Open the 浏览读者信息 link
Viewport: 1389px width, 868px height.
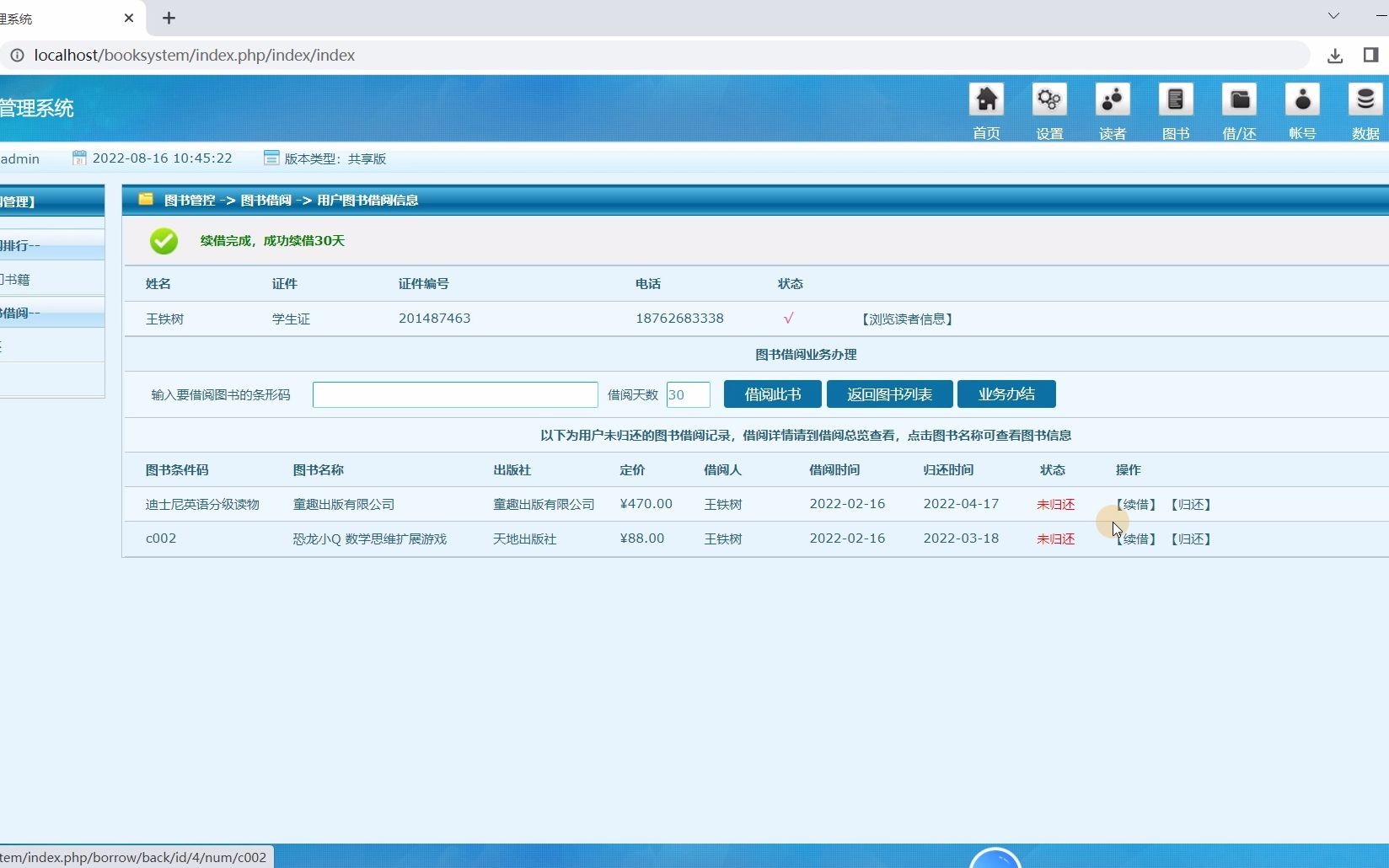pyautogui.click(x=907, y=319)
